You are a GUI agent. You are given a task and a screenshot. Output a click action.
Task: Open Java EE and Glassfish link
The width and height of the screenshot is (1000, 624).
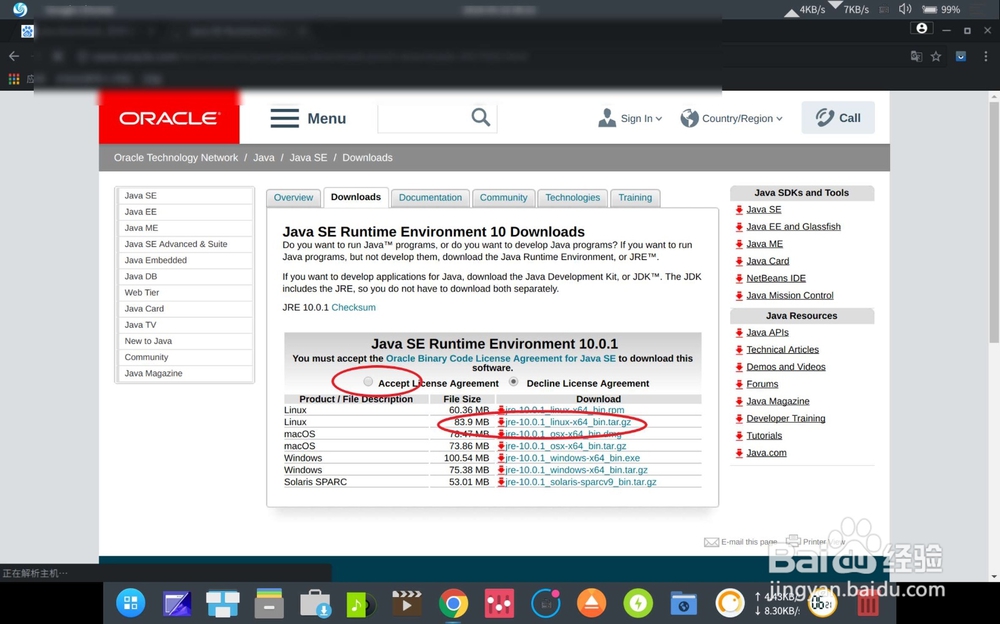793,227
